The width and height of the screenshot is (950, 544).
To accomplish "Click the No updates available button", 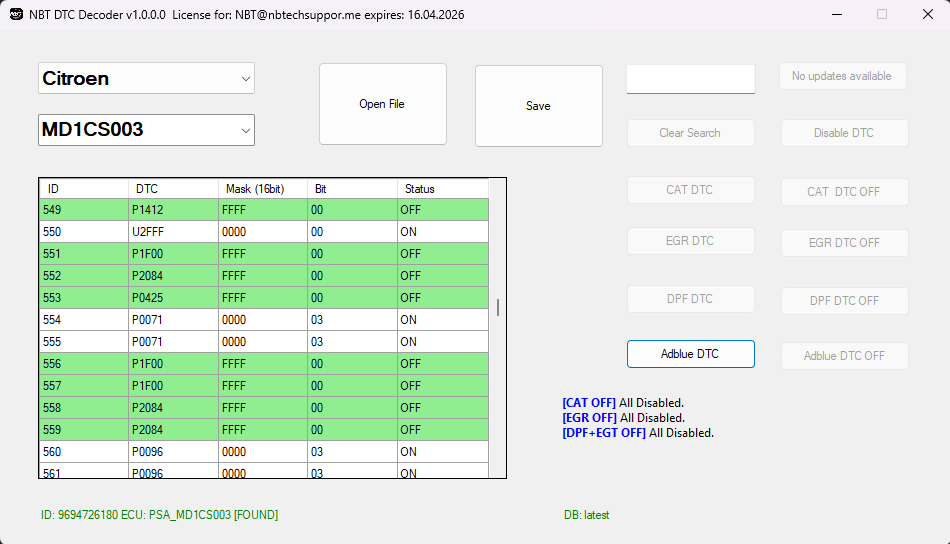I will click(842, 76).
